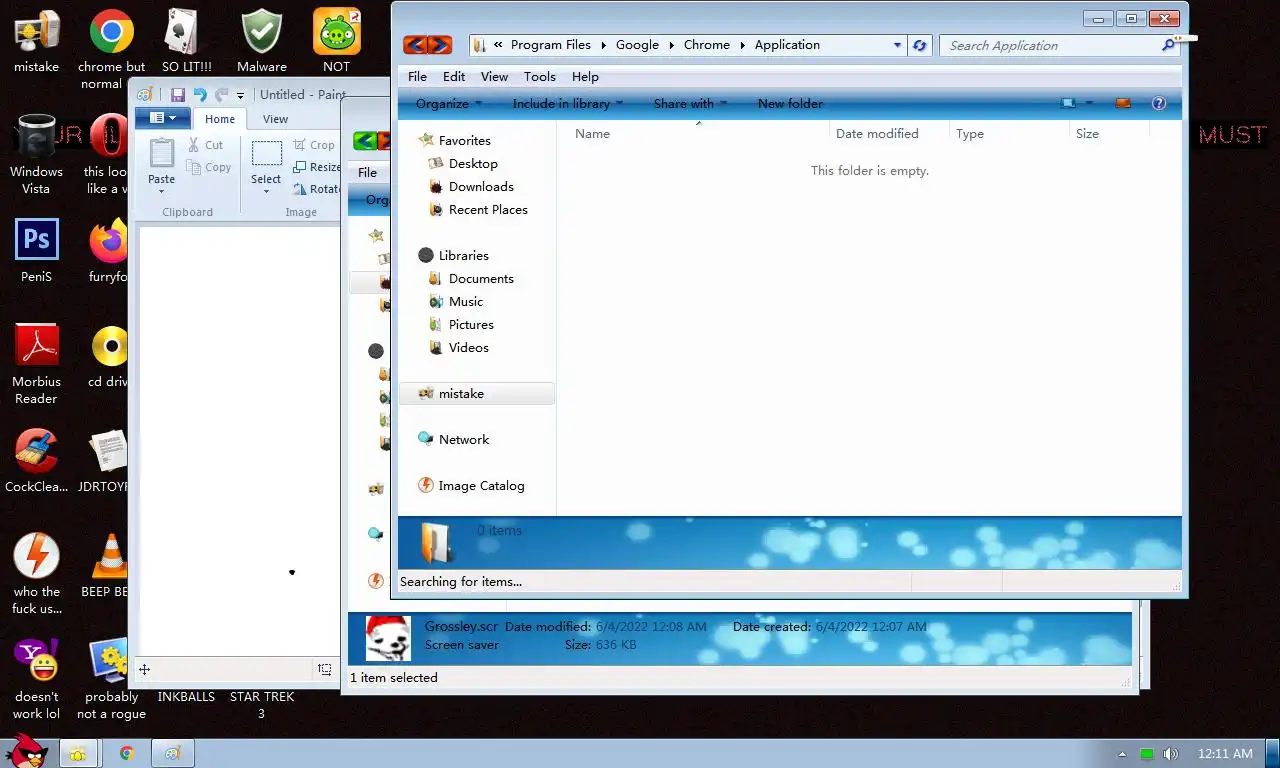The height and width of the screenshot is (768, 1280).
Task: Open the Help menu
Action: tap(585, 76)
